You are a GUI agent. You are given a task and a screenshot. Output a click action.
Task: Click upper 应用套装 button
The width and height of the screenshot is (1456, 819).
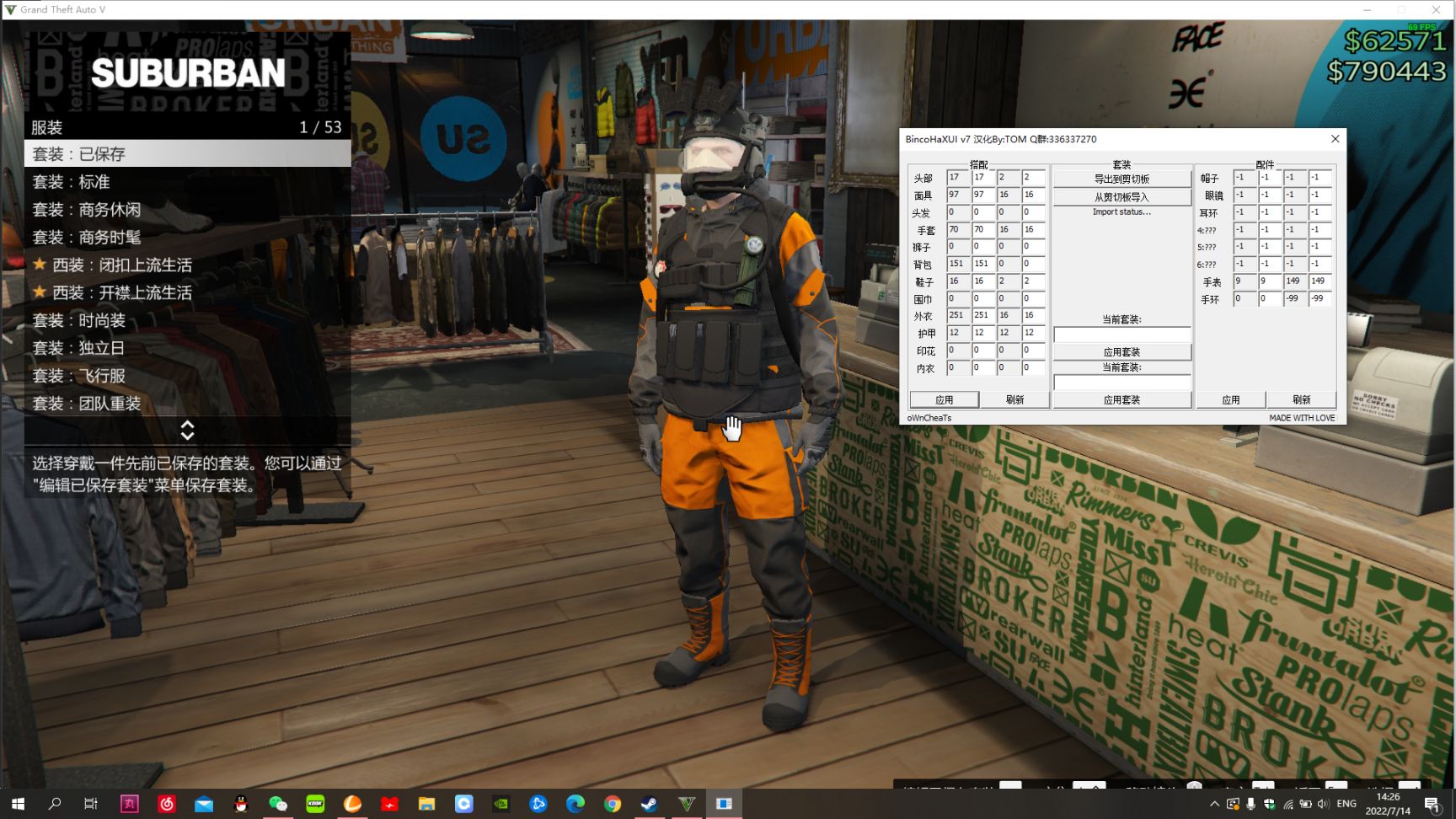[x=1121, y=352]
